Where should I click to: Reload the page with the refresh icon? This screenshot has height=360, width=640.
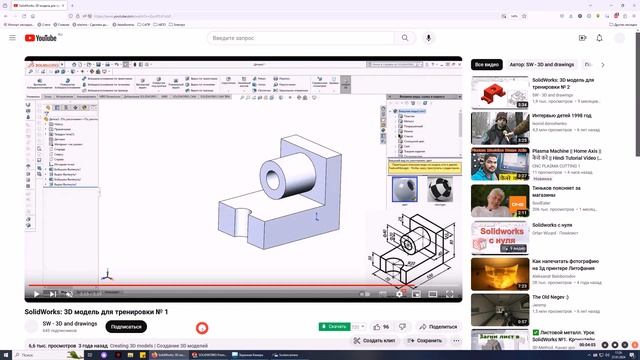(24, 16)
